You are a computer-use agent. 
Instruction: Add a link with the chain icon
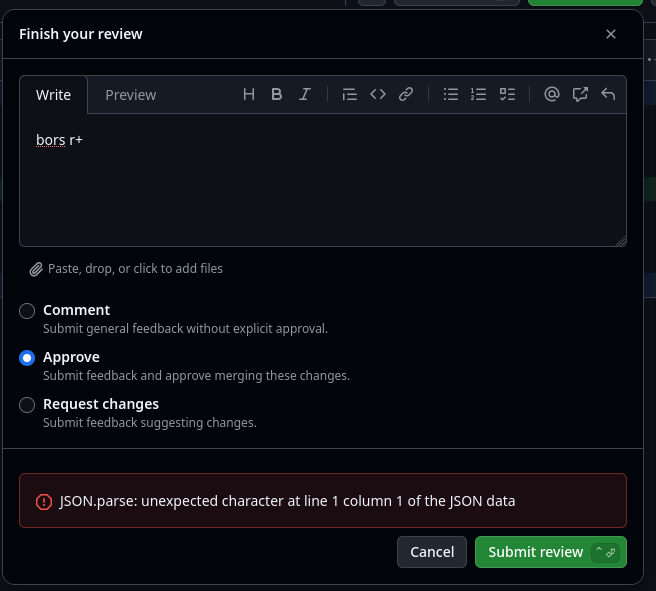406,94
